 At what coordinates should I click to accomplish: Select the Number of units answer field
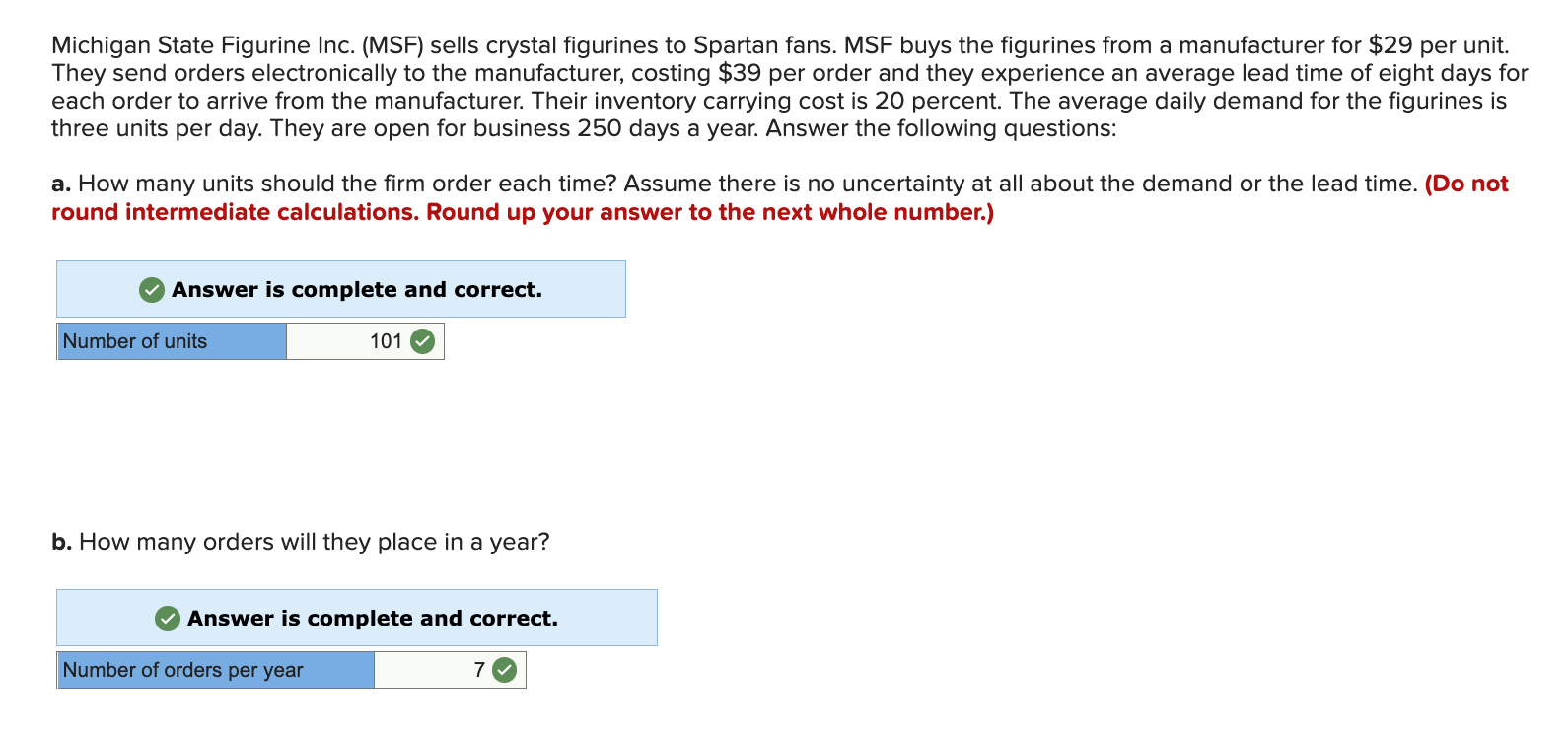pos(365,341)
